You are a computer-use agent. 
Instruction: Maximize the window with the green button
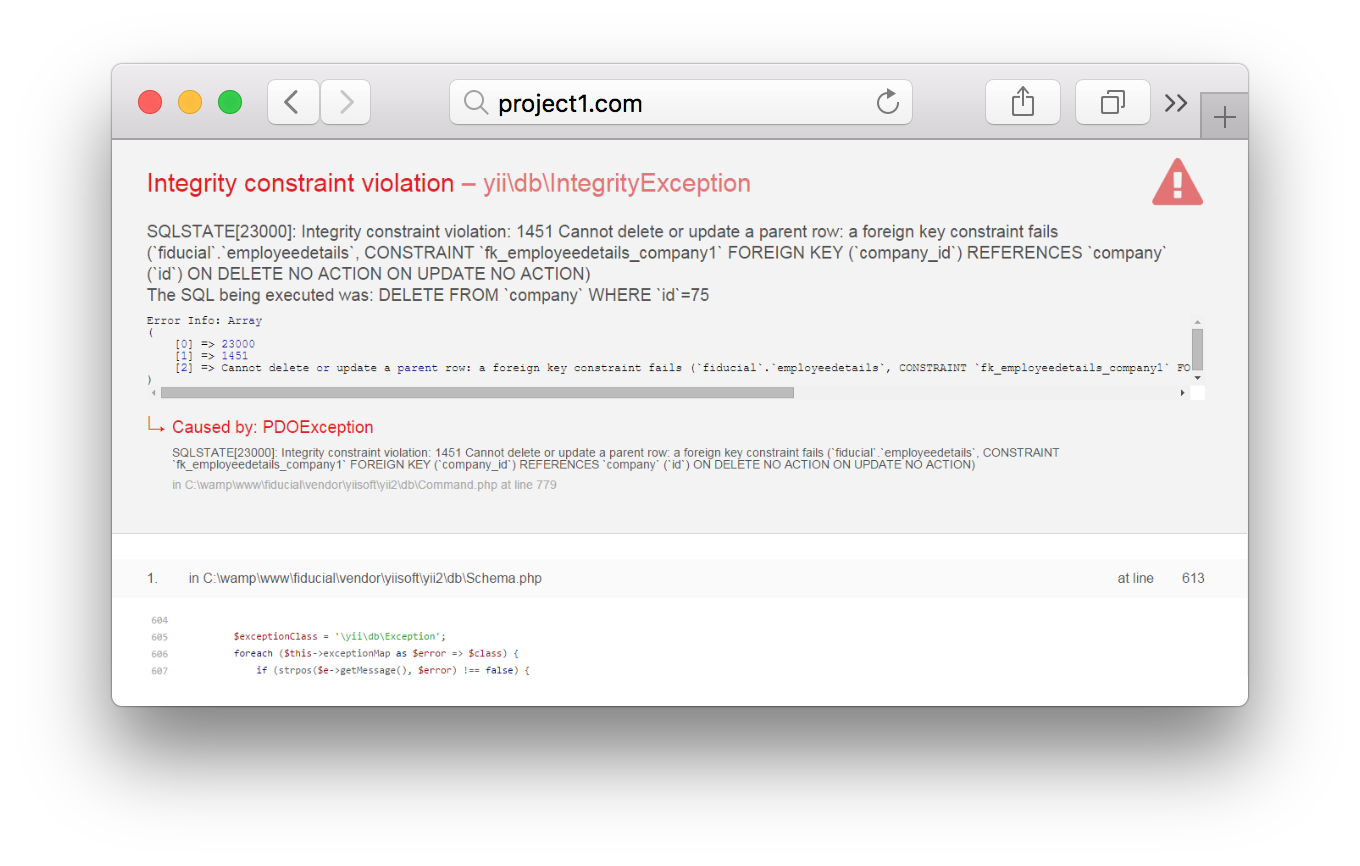click(230, 102)
